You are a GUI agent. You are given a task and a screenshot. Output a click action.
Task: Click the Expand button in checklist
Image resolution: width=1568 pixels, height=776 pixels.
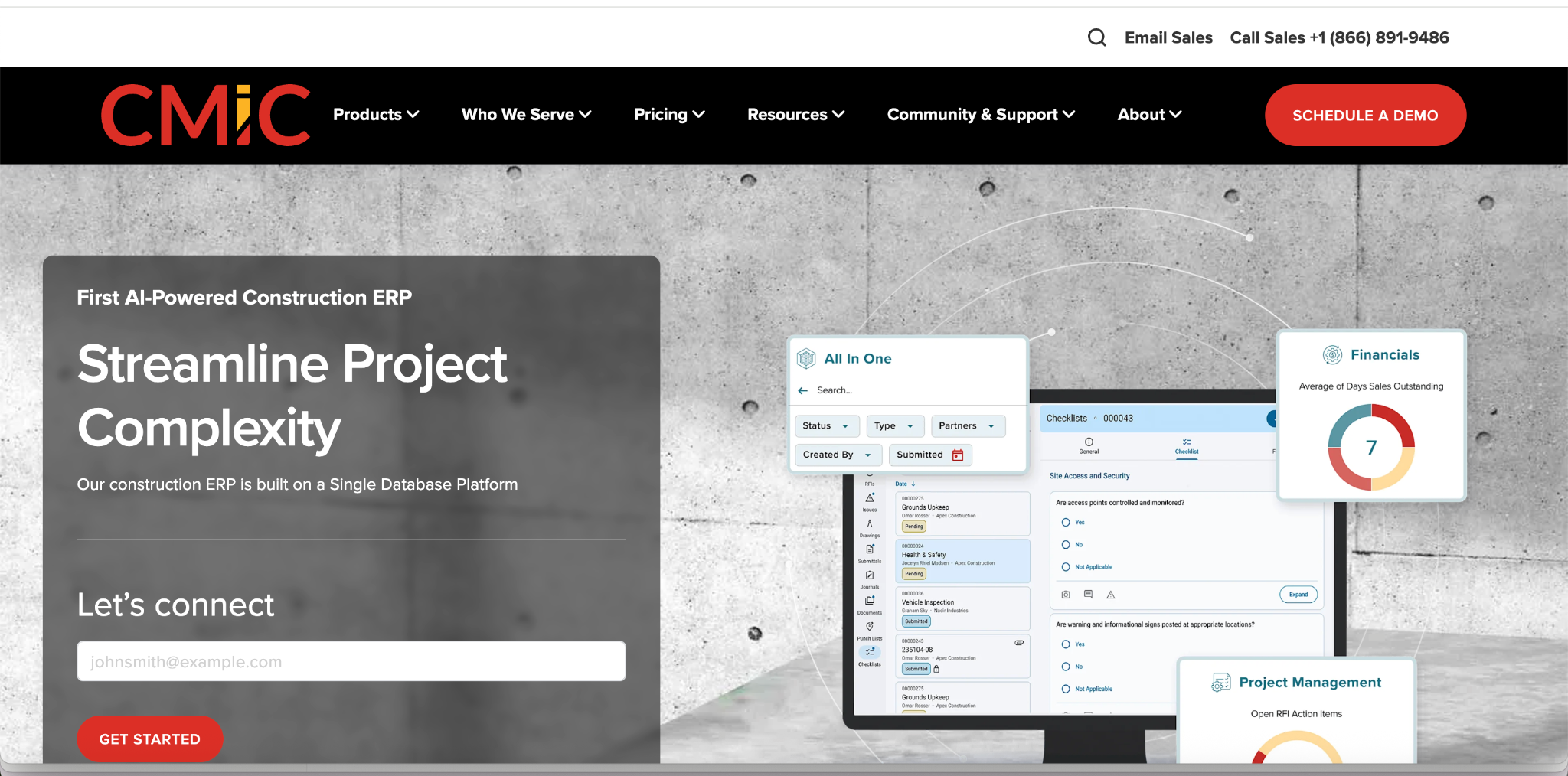pyautogui.click(x=1298, y=595)
